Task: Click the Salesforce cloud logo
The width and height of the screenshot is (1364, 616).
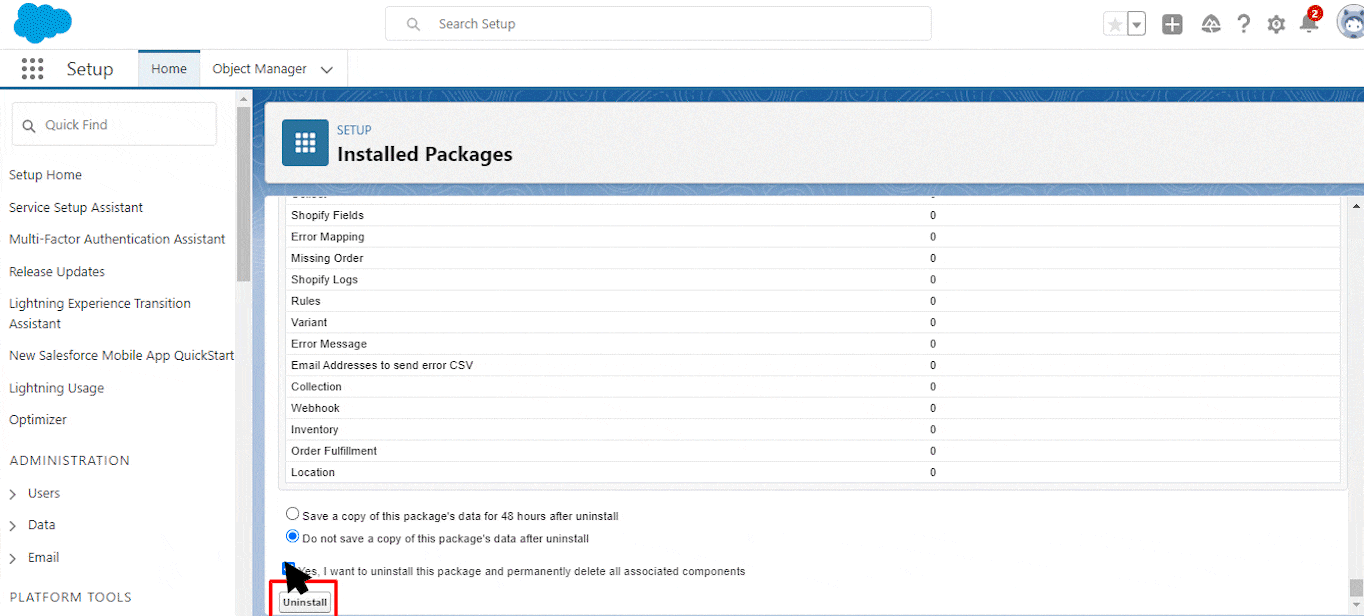Action: click(x=43, y=23)
